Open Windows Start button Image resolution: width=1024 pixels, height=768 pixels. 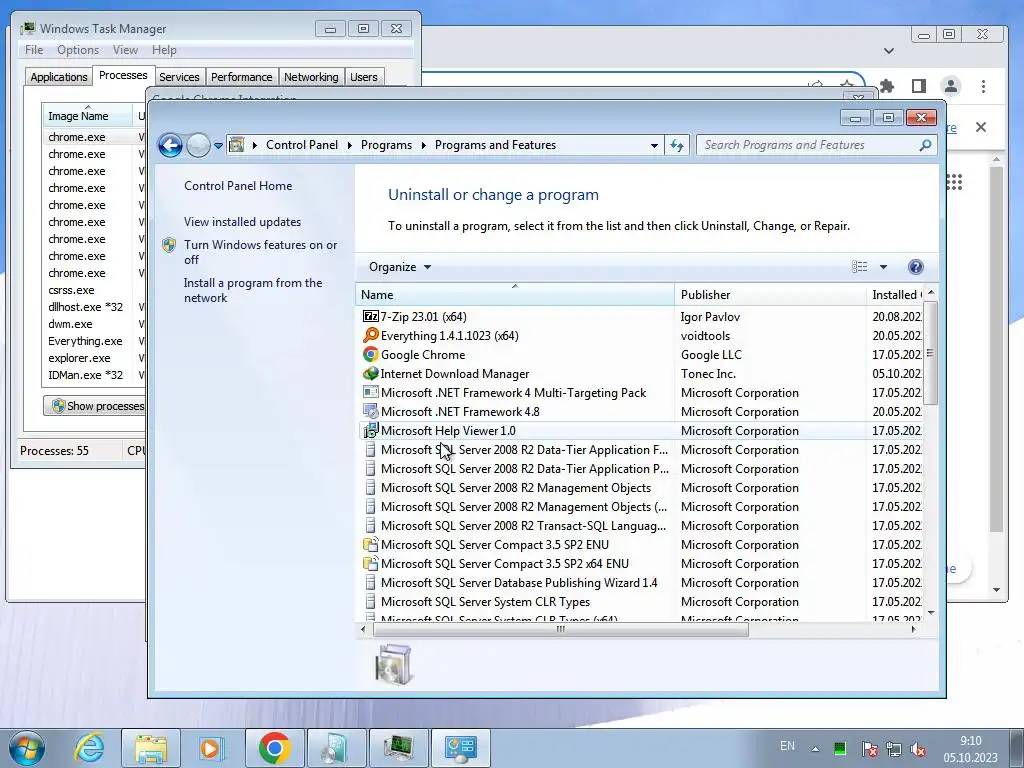click(x=27, y=748)
